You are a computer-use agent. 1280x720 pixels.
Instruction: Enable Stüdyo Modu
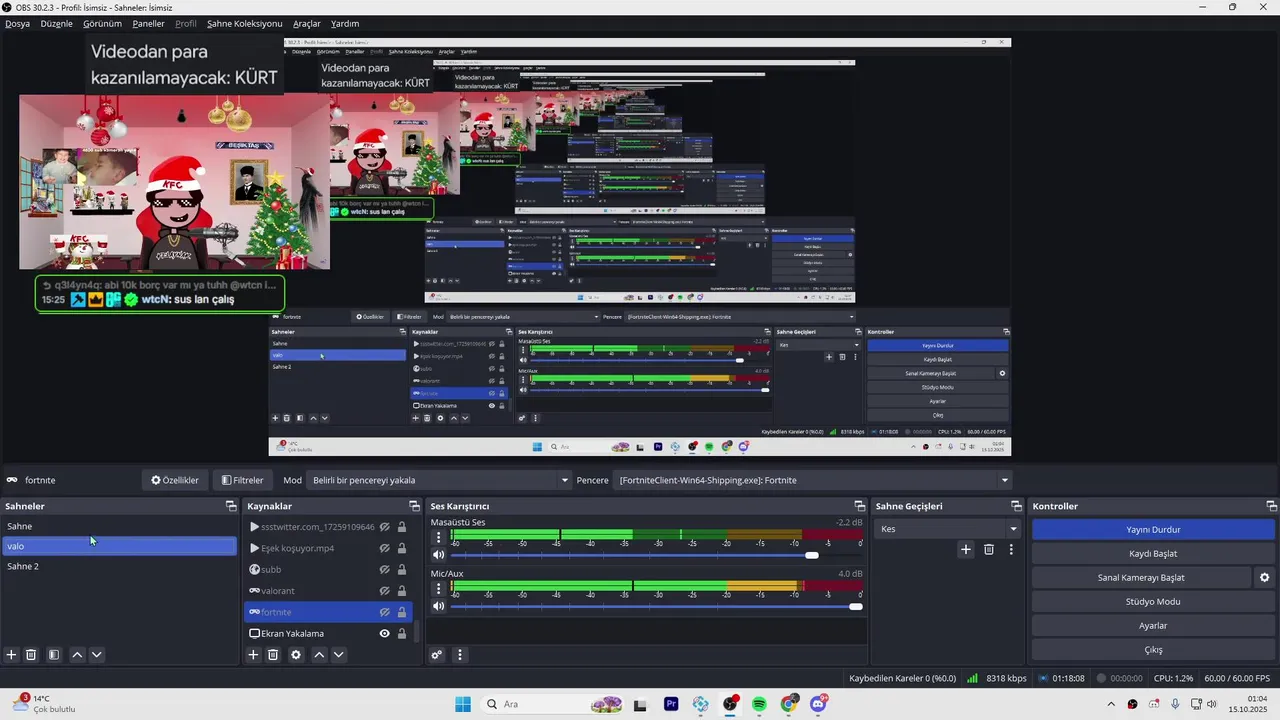pyautogui.click(x=1153, y=601)
